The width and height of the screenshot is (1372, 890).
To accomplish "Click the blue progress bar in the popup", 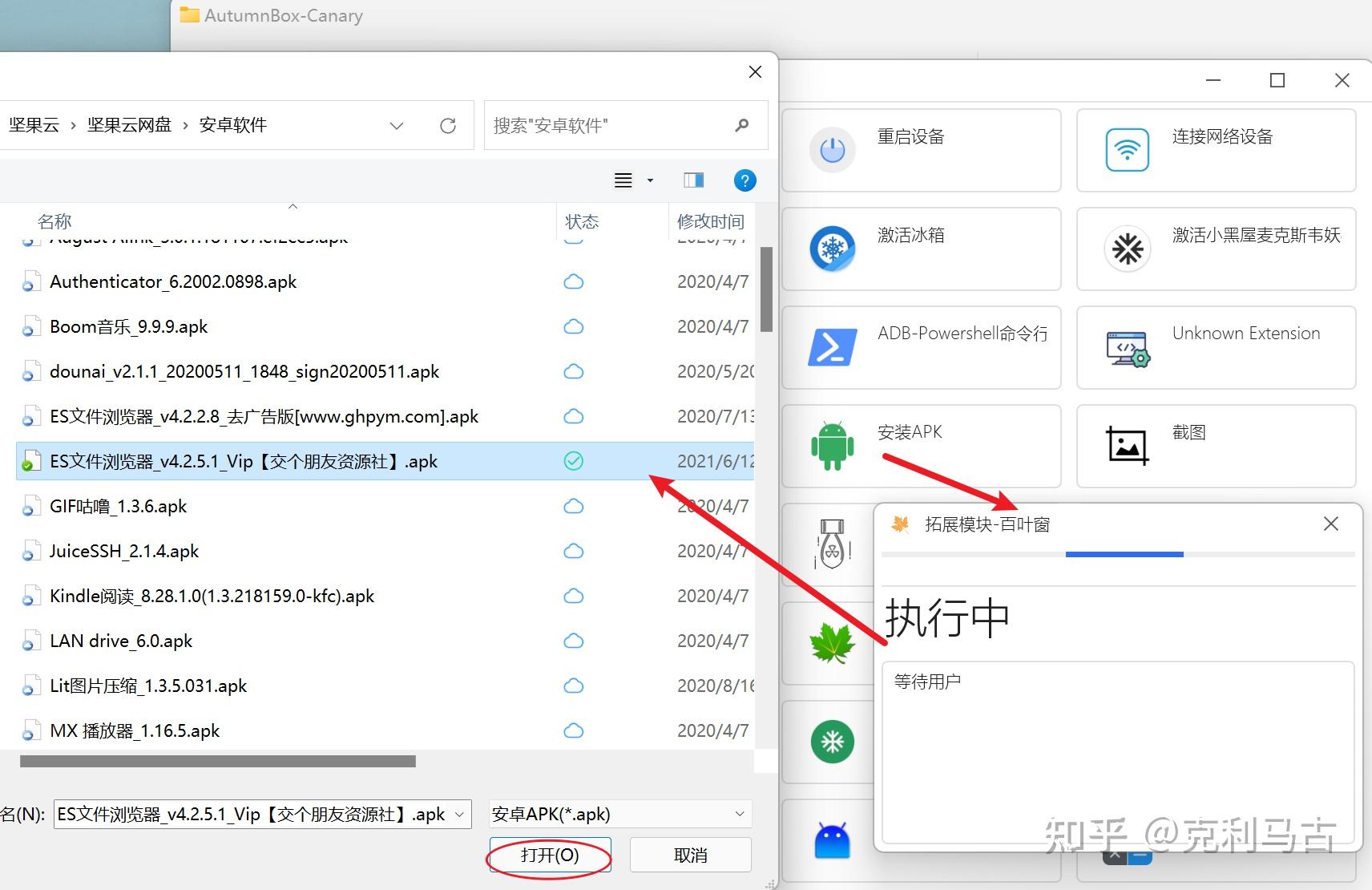I will pos(1124,554).
